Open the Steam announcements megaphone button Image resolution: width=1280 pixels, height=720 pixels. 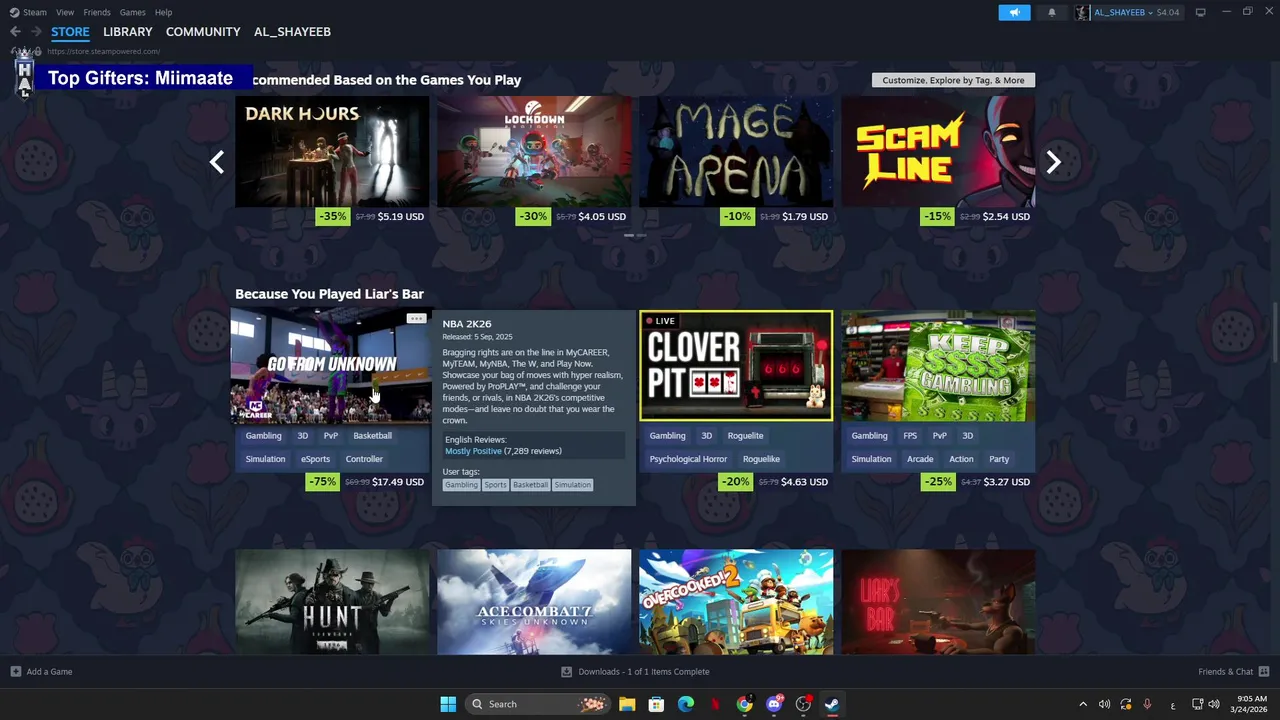1014,12
